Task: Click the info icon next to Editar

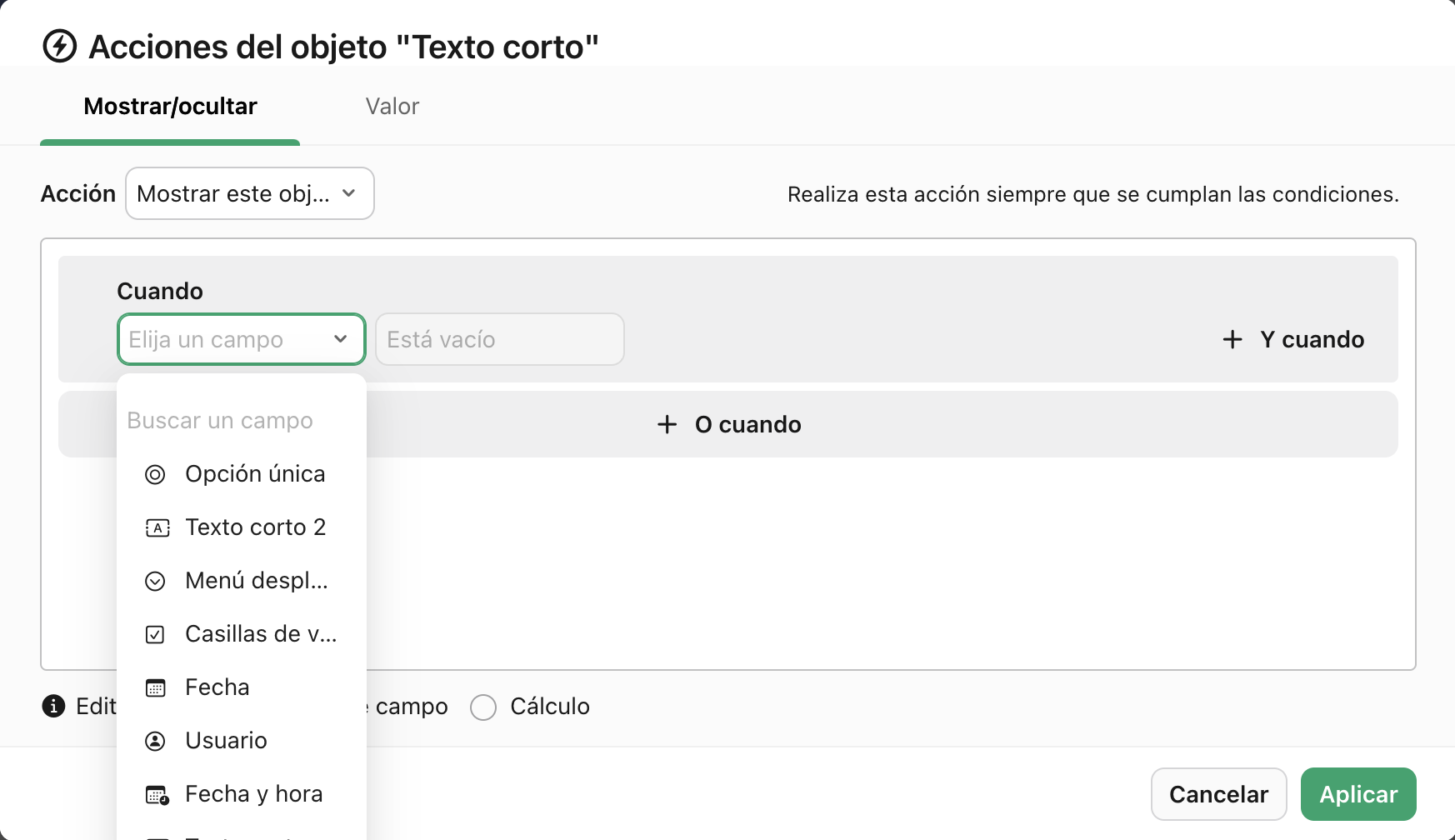Action: (54, 706)
